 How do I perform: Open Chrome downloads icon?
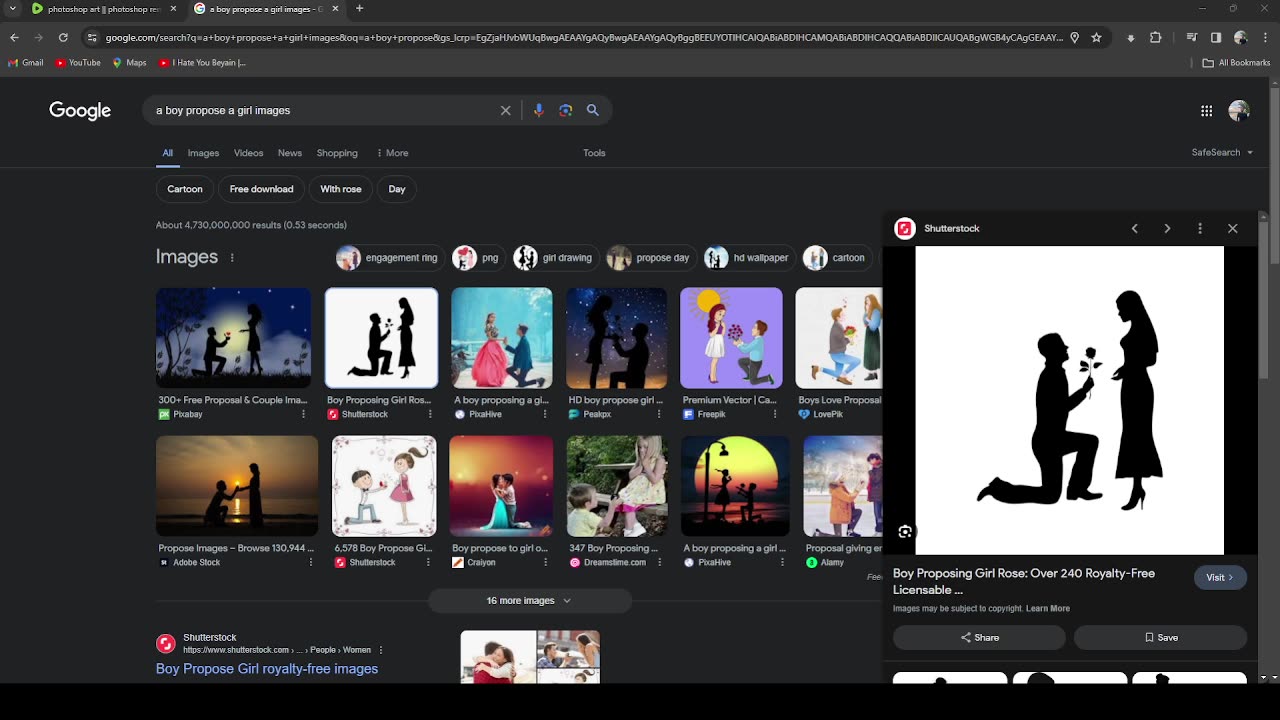coord(1130,38)
